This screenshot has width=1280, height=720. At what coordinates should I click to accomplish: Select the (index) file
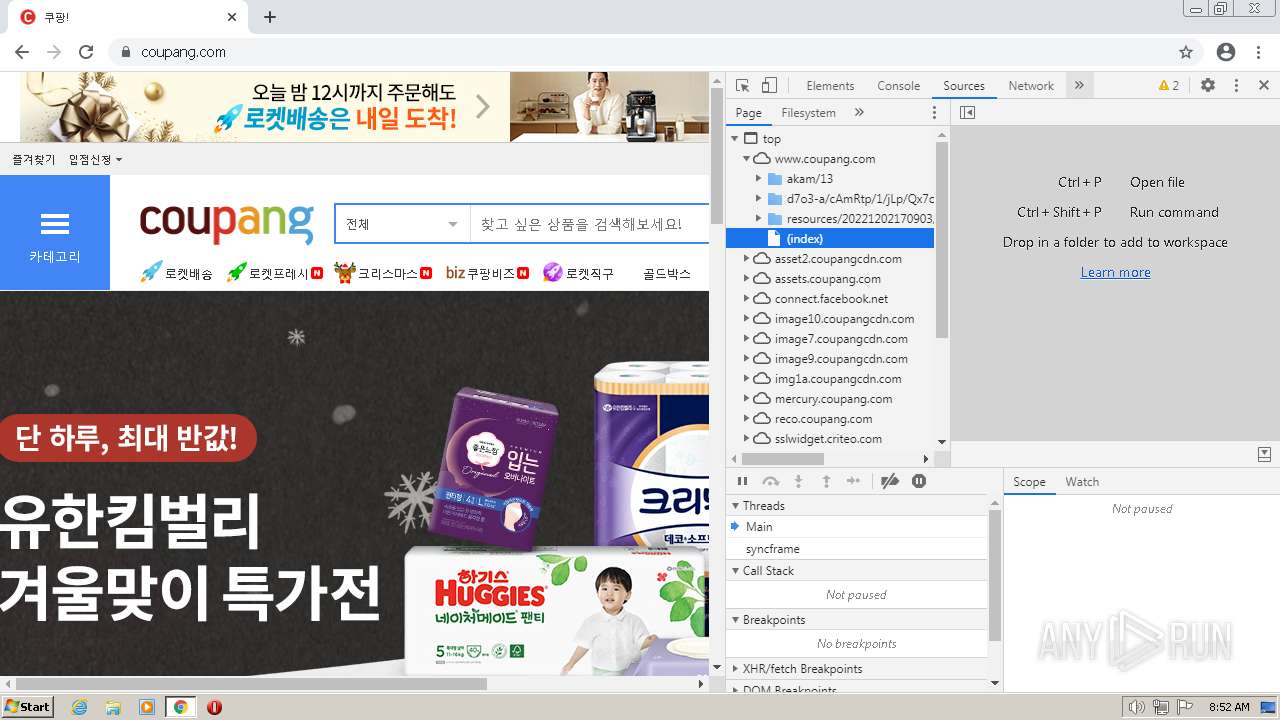830,239
